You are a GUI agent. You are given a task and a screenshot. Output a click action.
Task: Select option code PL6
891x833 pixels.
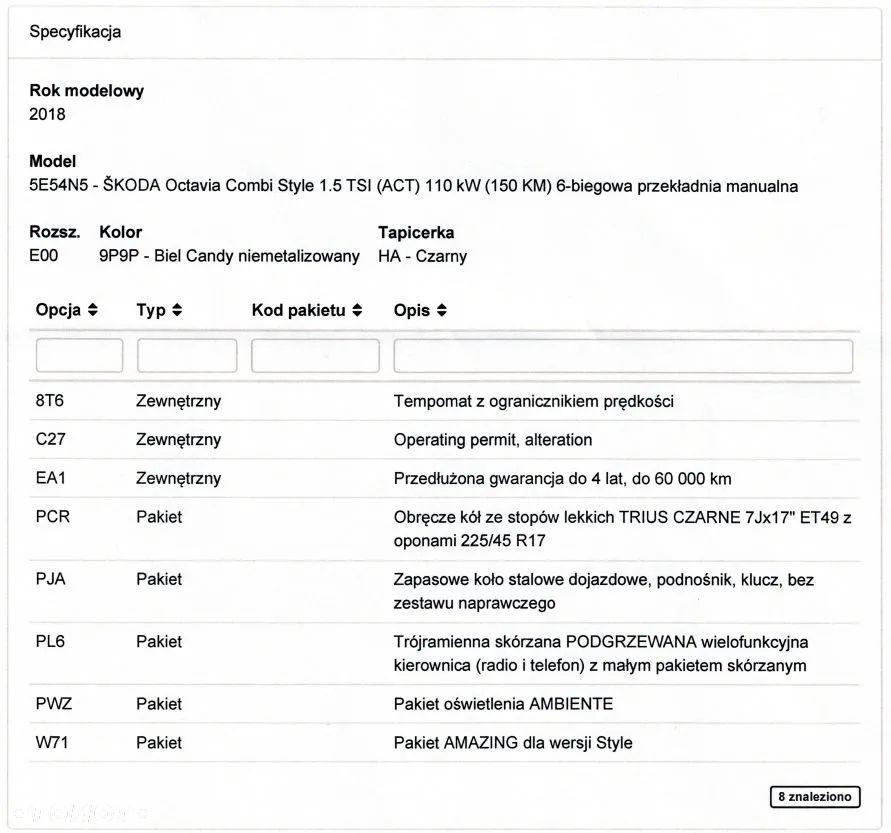coord(50,642)
